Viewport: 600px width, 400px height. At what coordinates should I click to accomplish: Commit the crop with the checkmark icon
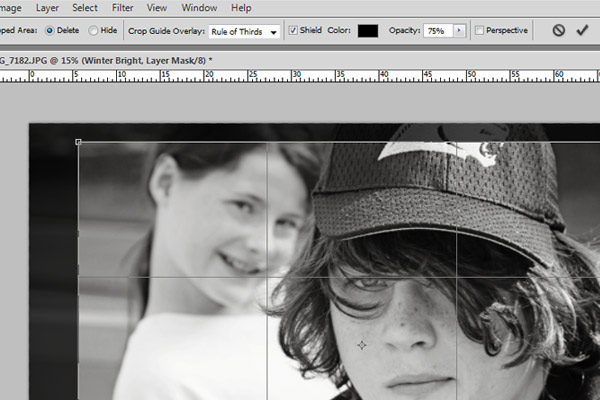[x=582, y=30]
